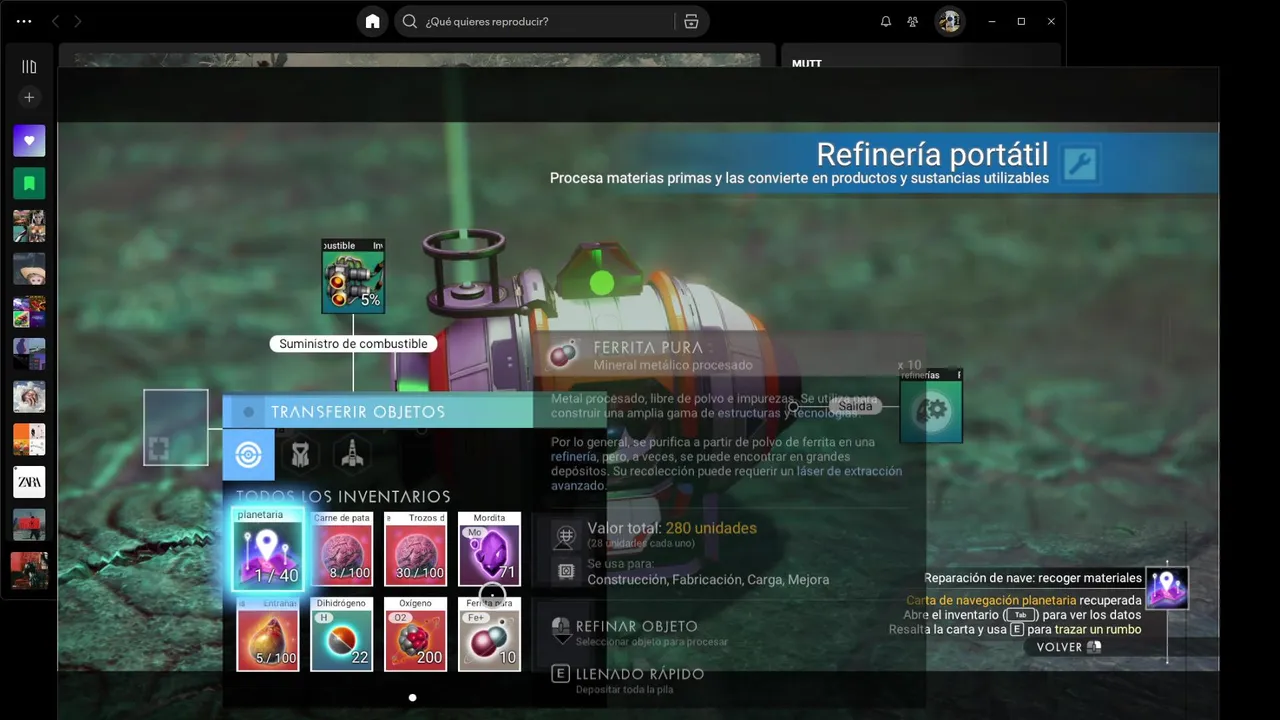The image size is (1280, 720).
Task: Switch to all inventories target tab
Action: coord(249,455)
